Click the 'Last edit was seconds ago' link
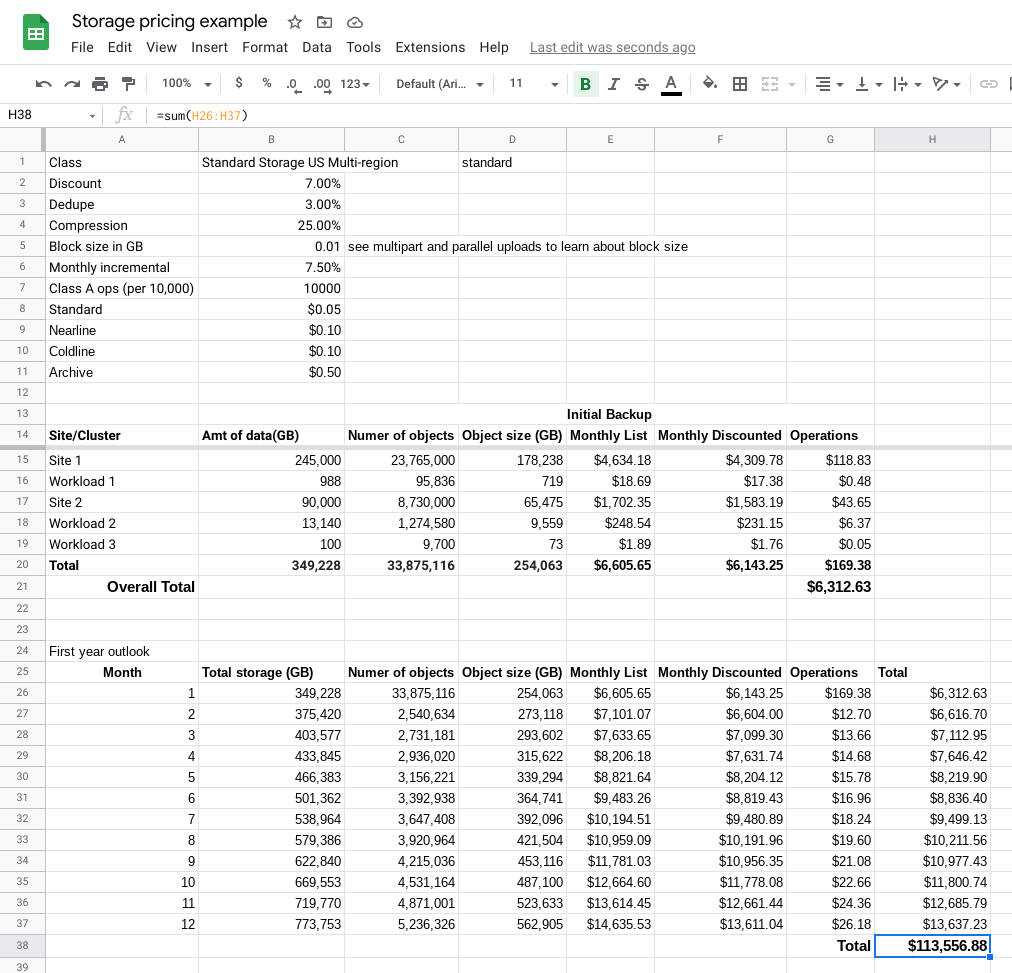 612,47
